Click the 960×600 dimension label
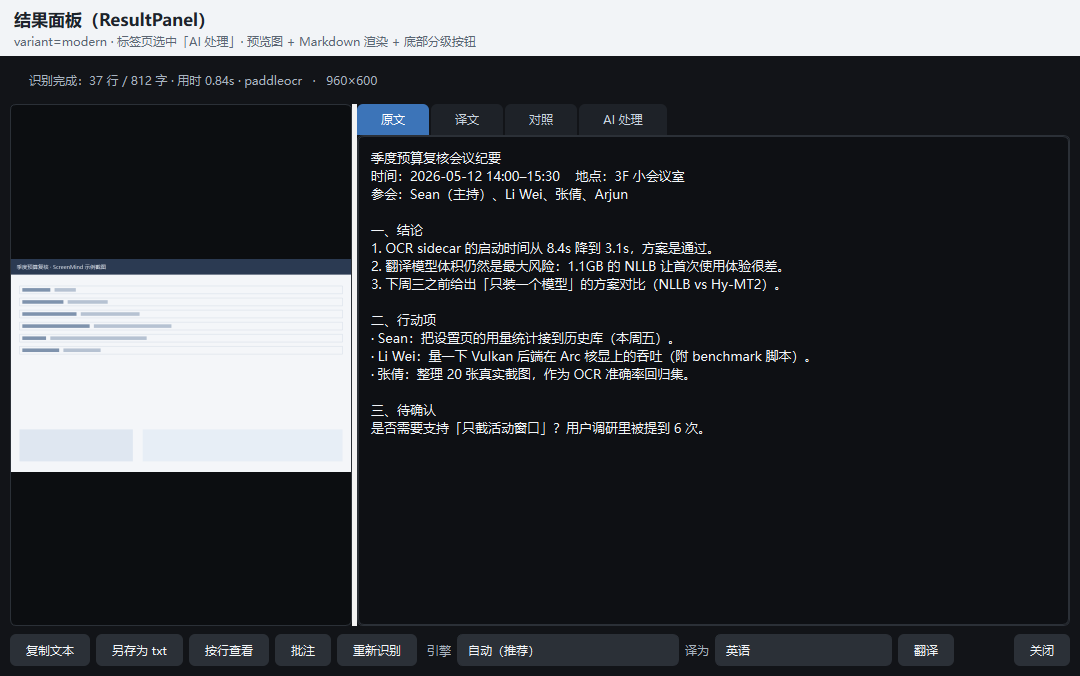 click(x=351, y=81)
